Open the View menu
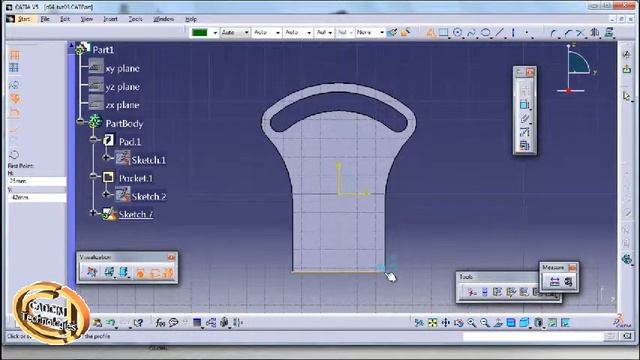The height and width of the screenshot is (360, 640). click(87, 19)
